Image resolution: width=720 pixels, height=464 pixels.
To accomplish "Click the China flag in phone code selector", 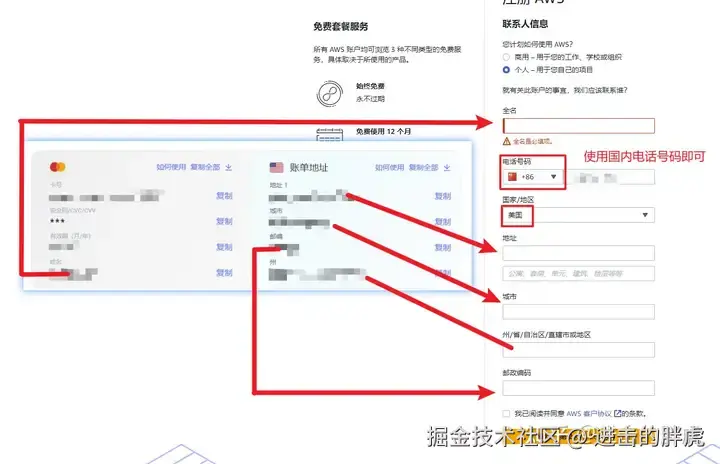I will 512,177.
